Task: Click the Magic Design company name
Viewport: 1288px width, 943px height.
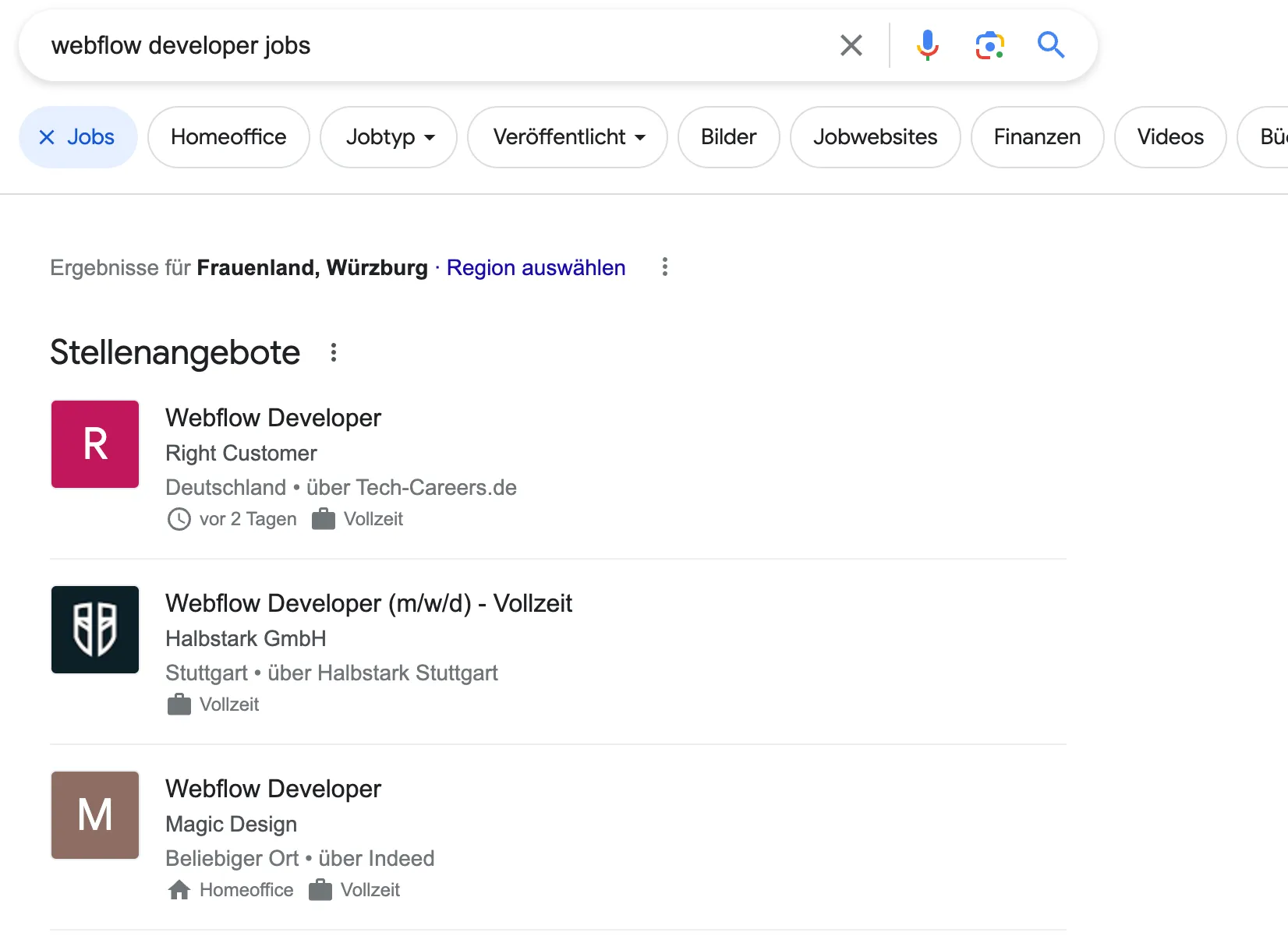Action: (231, 824)
